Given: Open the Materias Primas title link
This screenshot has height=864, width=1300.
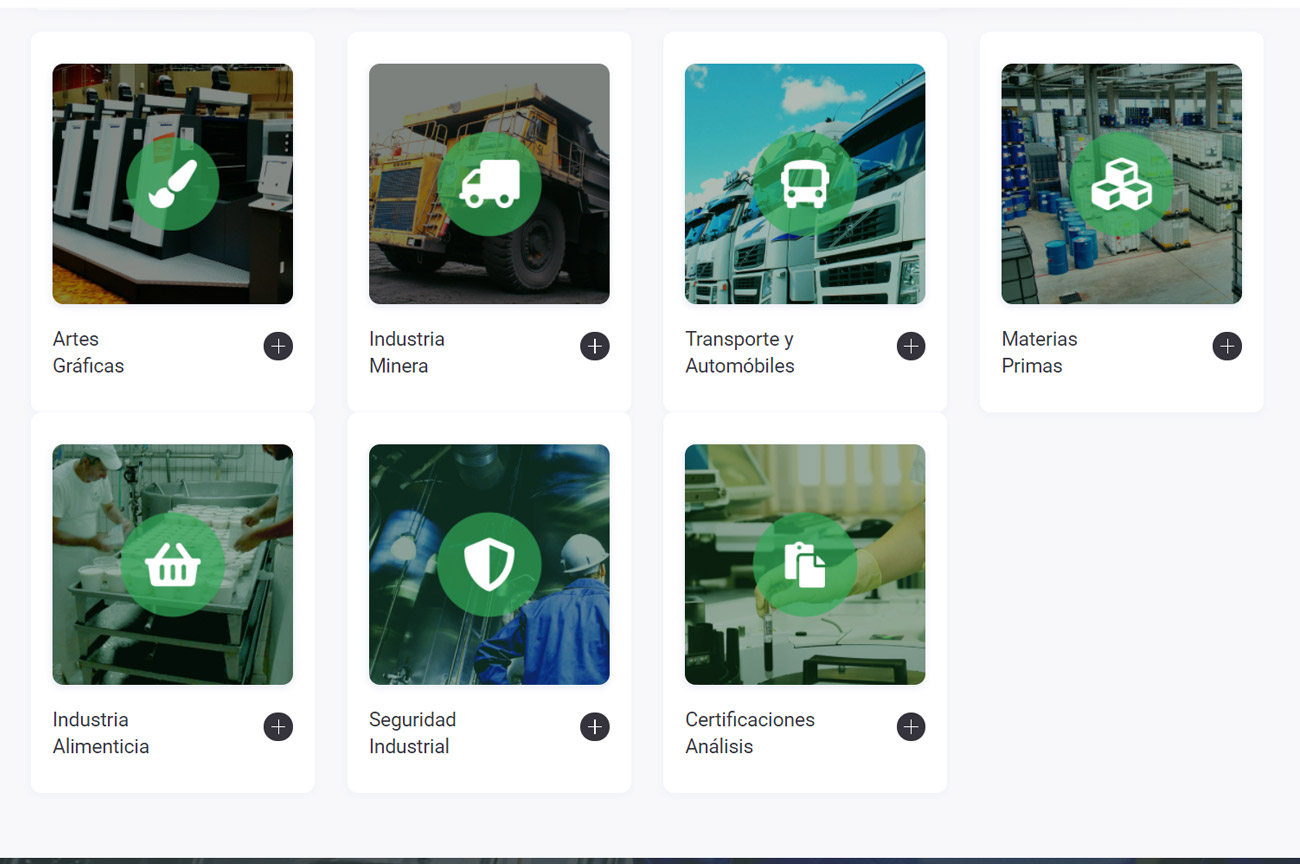Looking at the screenshot, I should click(1040, 352).
